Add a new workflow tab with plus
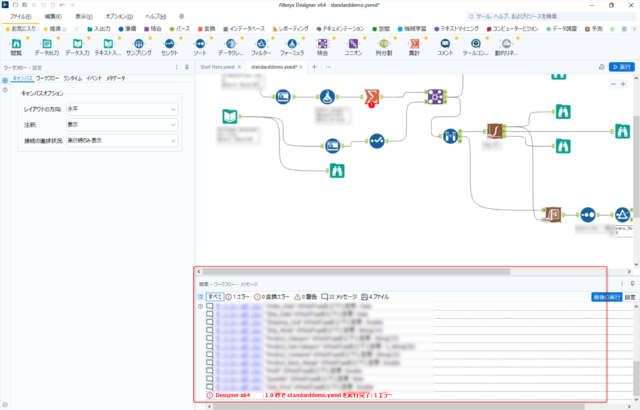 click(x=314, y=67)
